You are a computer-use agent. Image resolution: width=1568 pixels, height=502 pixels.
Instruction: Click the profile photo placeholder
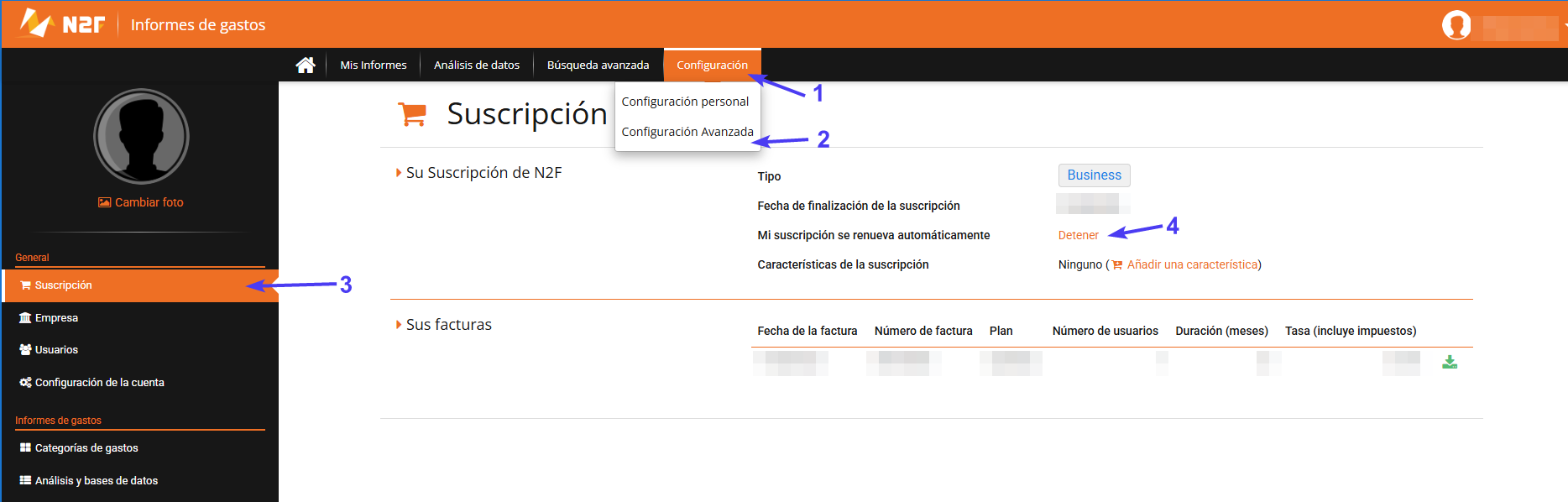point(141,136)
